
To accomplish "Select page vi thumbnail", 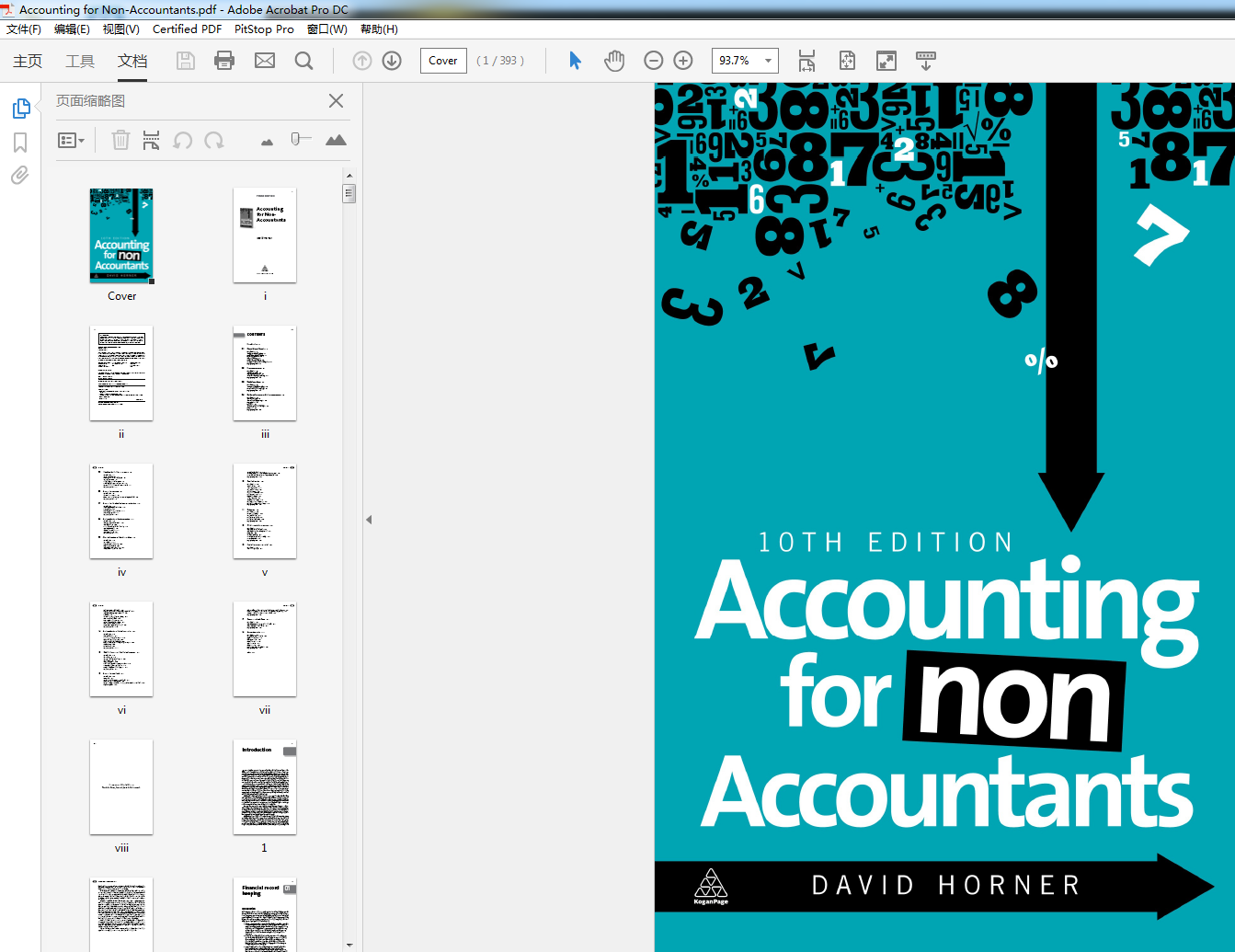I will tap(121, 649).
